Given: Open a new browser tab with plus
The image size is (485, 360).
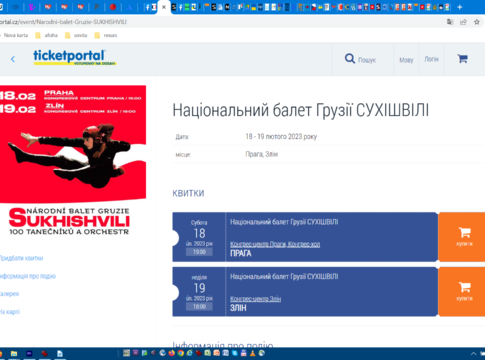Looking at the screenshot, I should click(x=460, y=7).
